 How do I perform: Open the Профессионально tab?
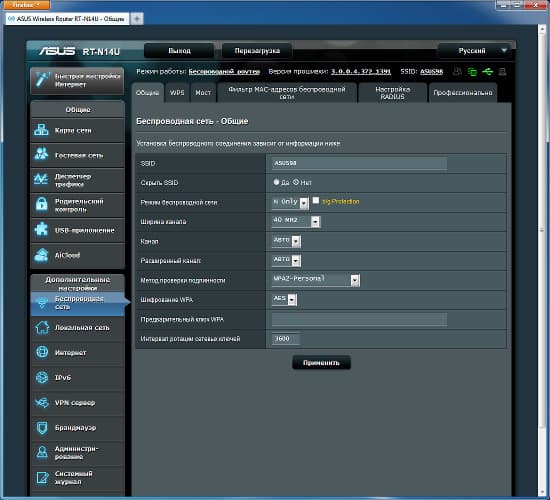coord(463,93)
